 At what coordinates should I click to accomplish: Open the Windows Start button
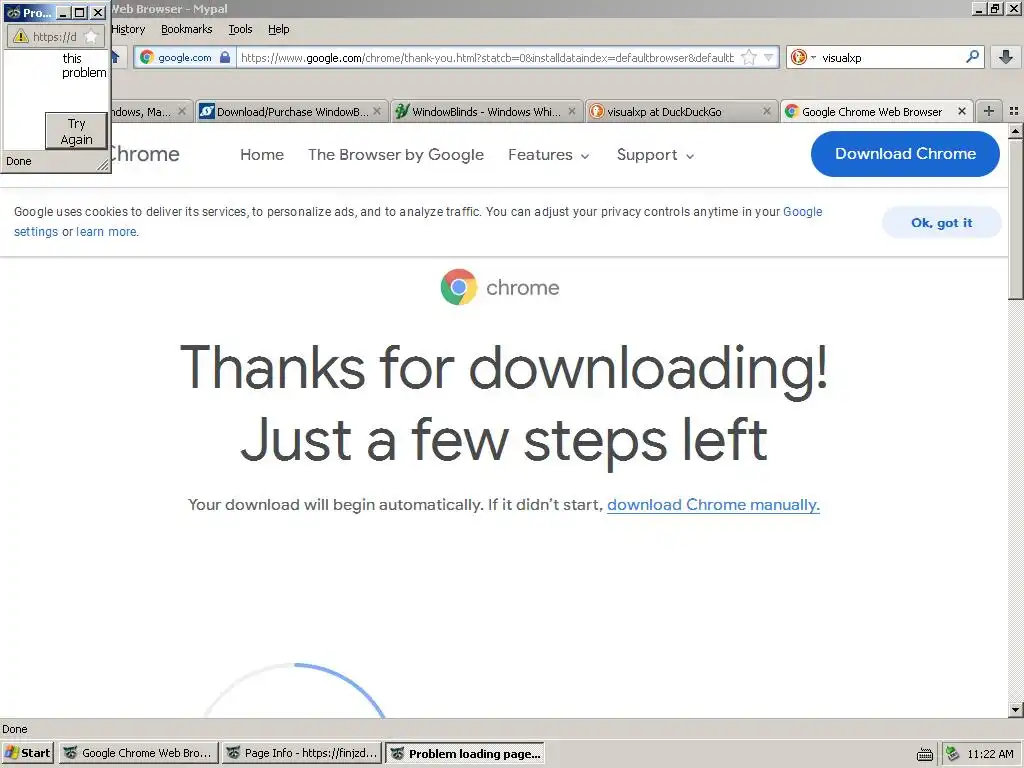click(x=27, y=753)
